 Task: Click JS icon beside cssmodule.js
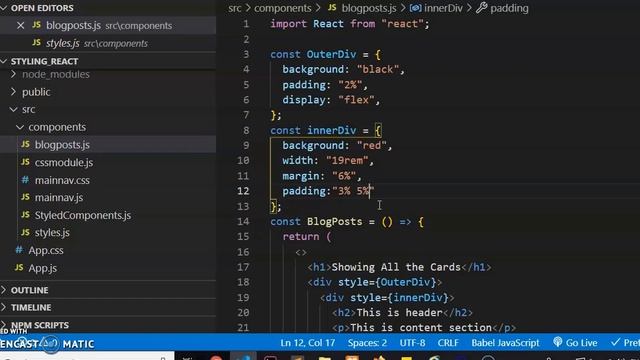click(25, 162)
